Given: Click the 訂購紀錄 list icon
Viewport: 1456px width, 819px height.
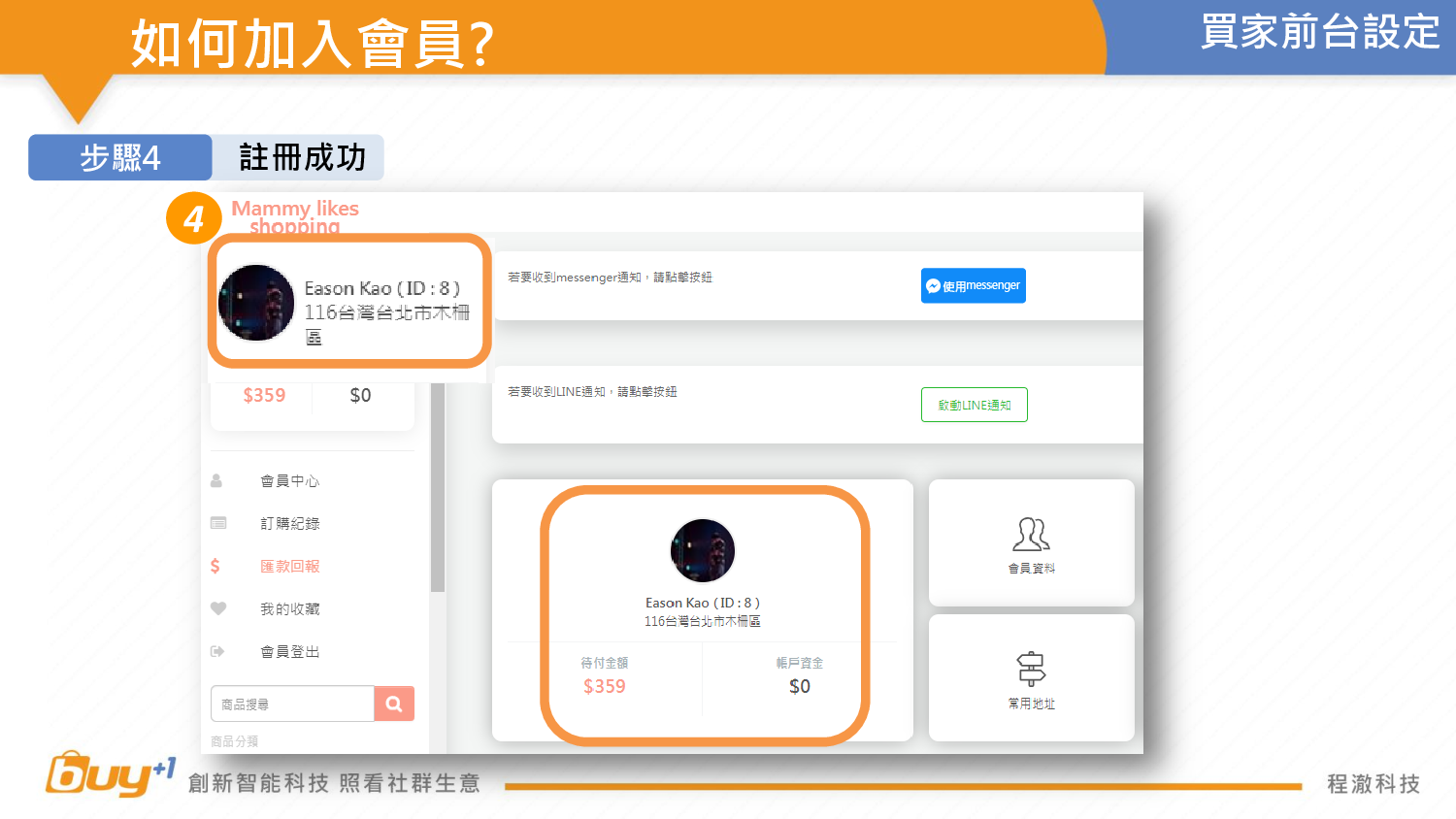Looking at the screenshot, I should 218,523.
